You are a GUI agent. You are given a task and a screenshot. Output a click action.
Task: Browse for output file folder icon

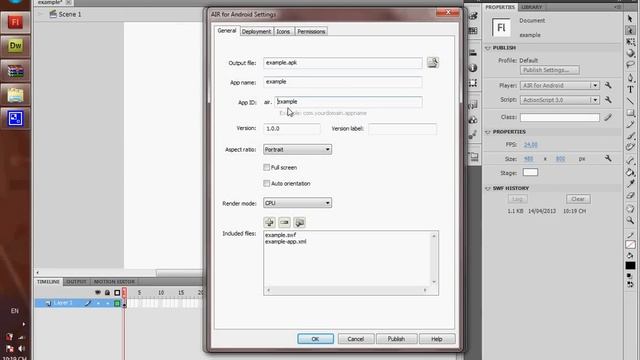click(433, 62)
